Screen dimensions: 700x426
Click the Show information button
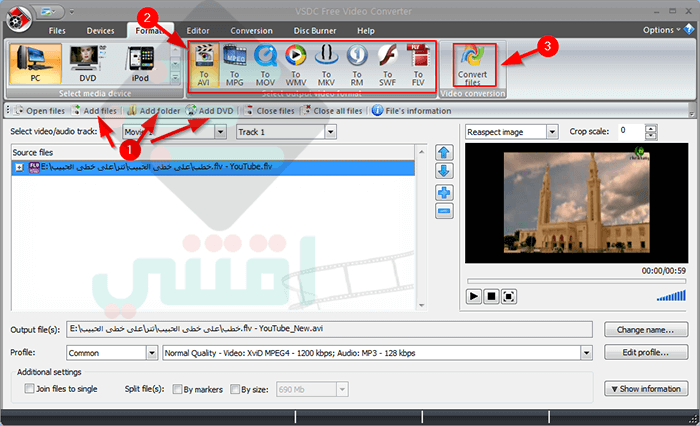(646, 389)
